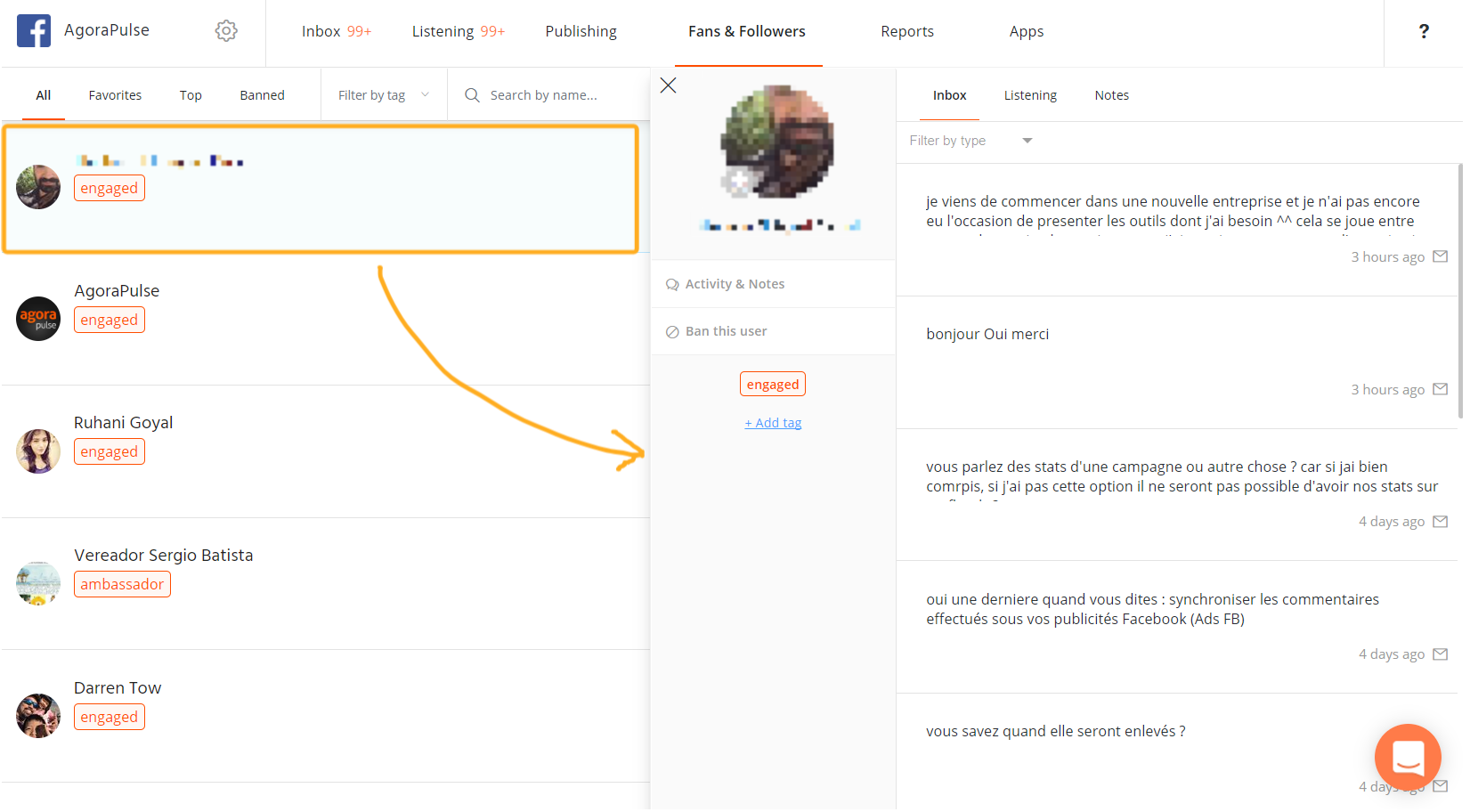Select Fans & Followers section
The width and height of the screenshot is (1470, 812).
746,32
